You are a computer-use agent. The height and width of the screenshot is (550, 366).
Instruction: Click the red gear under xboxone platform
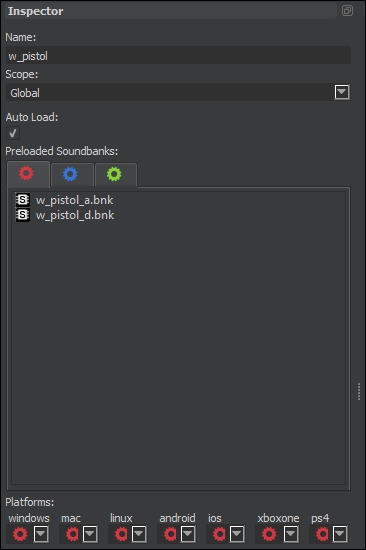269,534
